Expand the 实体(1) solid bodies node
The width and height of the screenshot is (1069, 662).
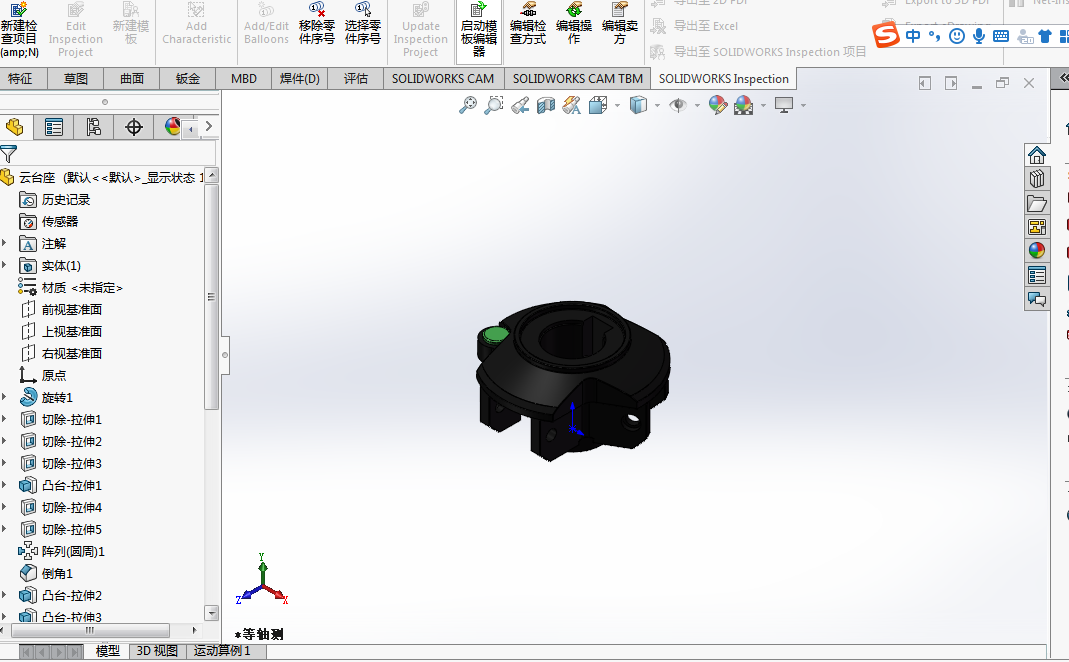(5, 265)
